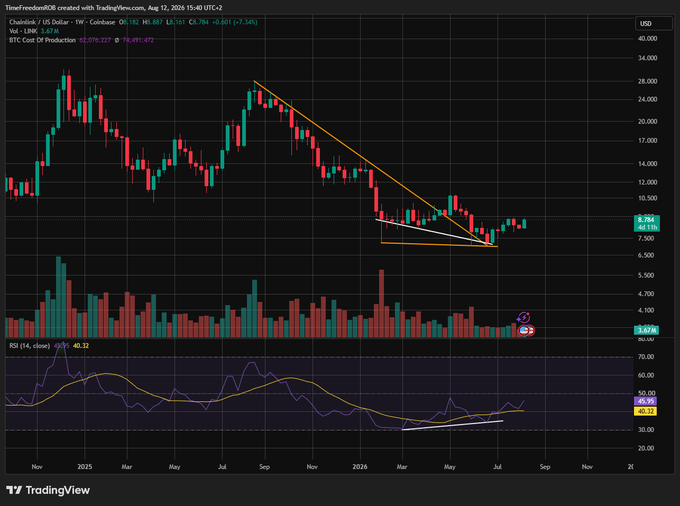Screen dimensions: 680x506
Task: Click the 4d 11h countdown label
Action: coord(646,227)
